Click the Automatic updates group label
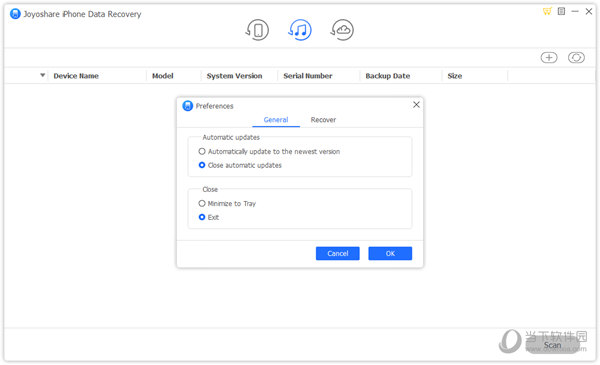Screen dimensions: 600x365 coord(231,137)
